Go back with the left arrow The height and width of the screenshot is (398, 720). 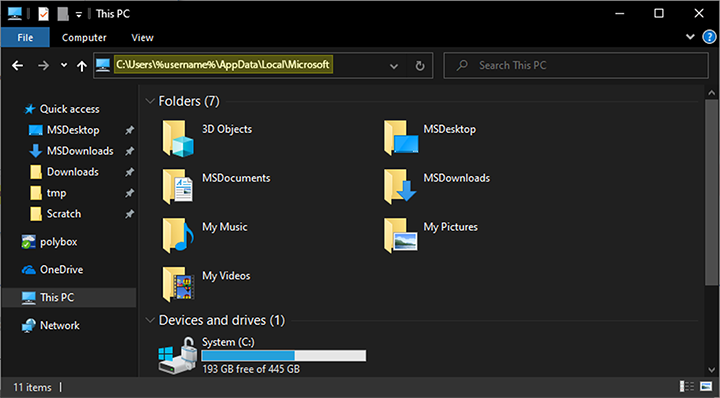point(17,66)
